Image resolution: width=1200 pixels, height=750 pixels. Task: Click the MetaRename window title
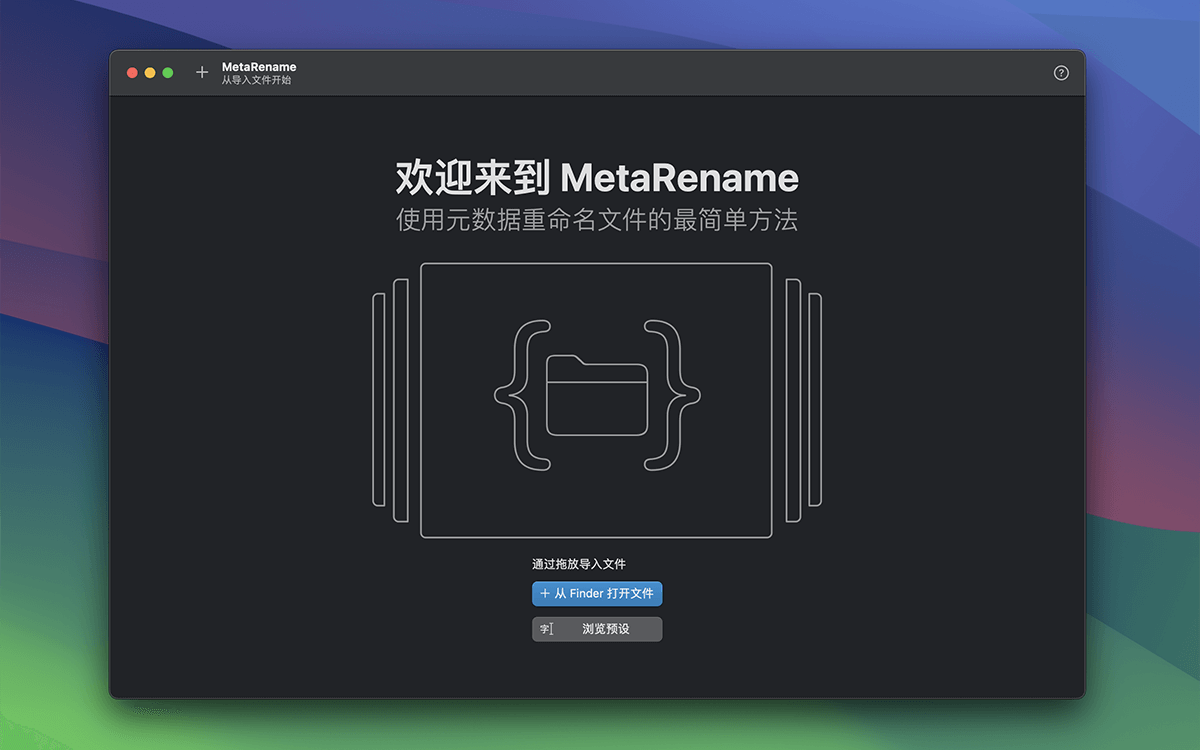point(259,67)
